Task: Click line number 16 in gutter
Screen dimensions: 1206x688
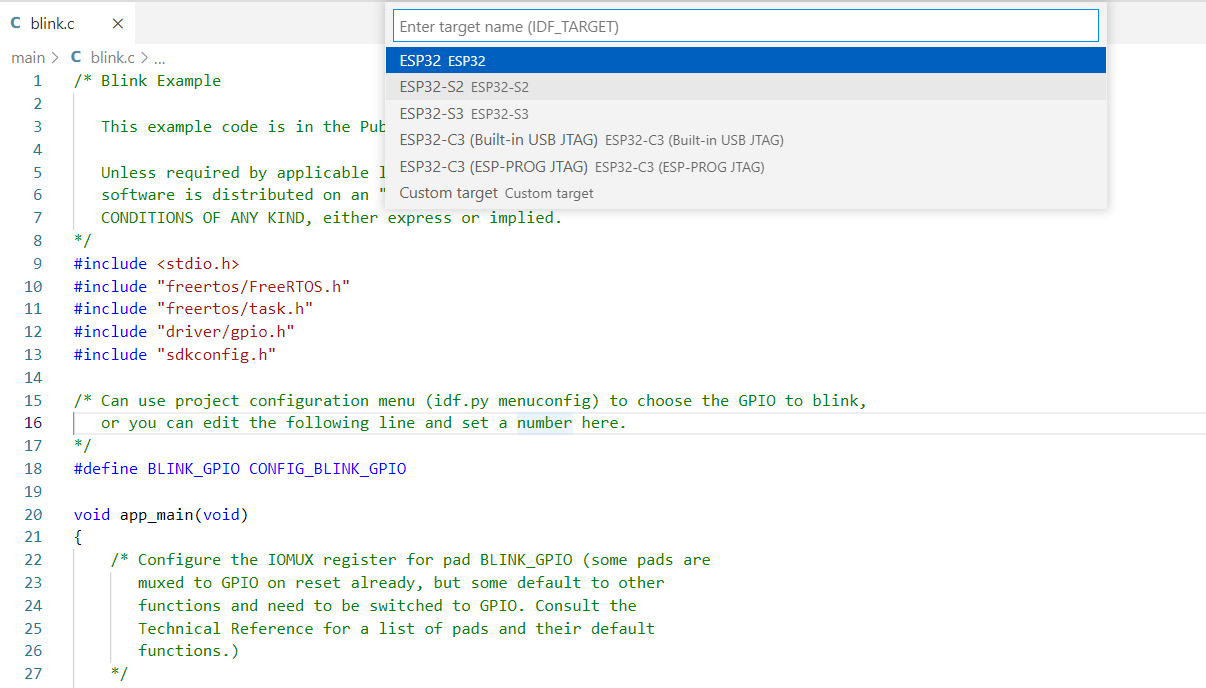Action: [33, 423]
